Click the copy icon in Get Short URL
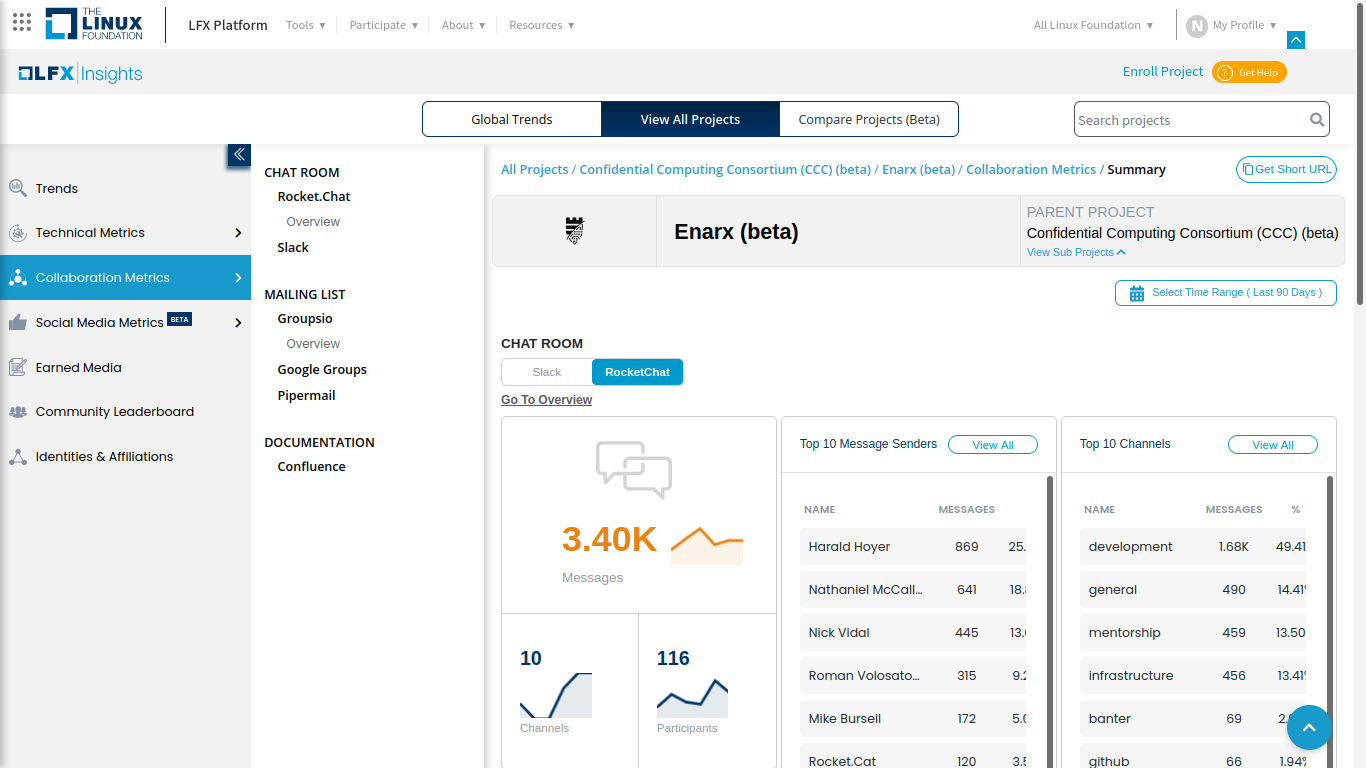The image size is (1366, 768). click(x=1247, y=170)
